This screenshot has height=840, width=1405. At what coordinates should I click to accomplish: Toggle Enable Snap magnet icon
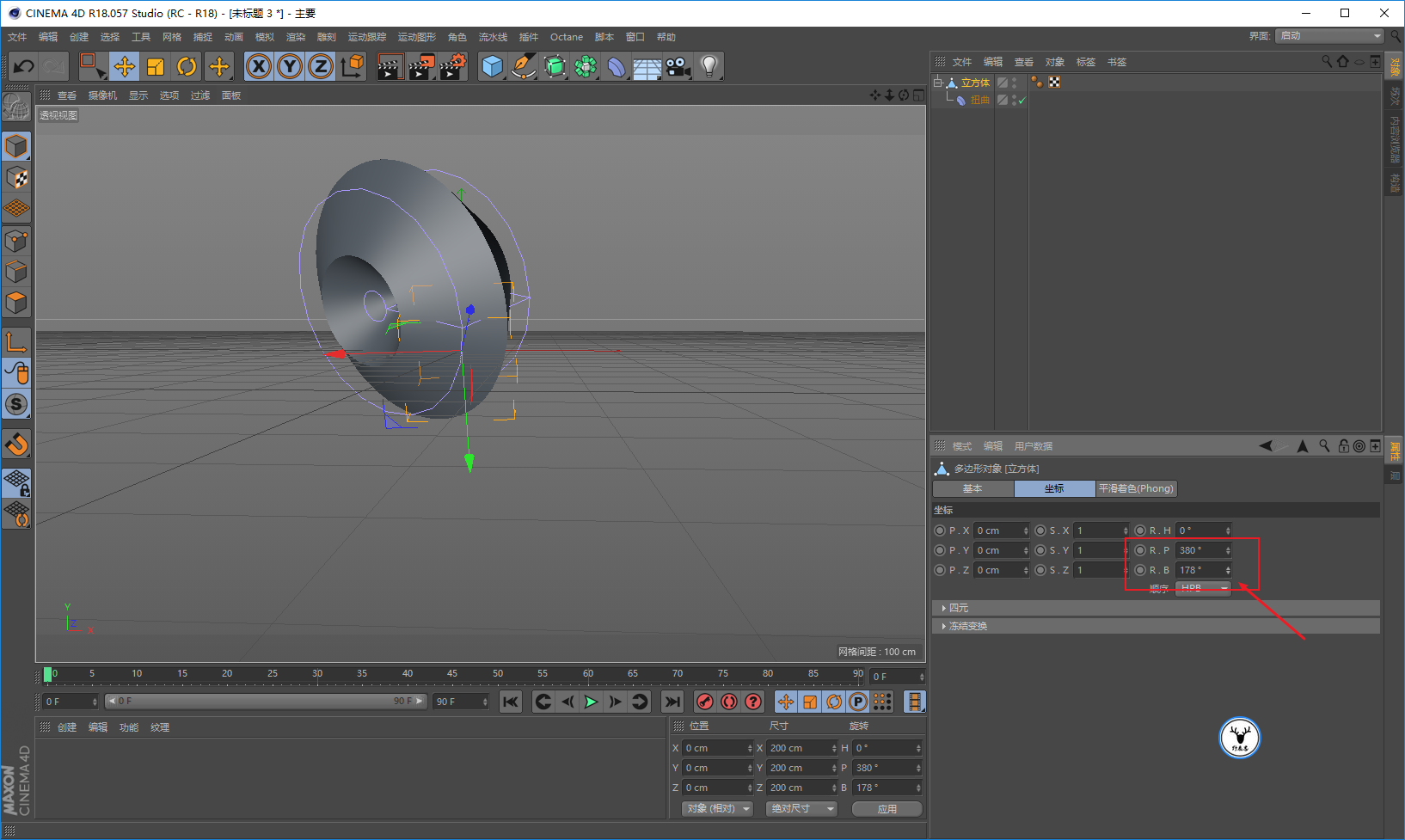16,445
